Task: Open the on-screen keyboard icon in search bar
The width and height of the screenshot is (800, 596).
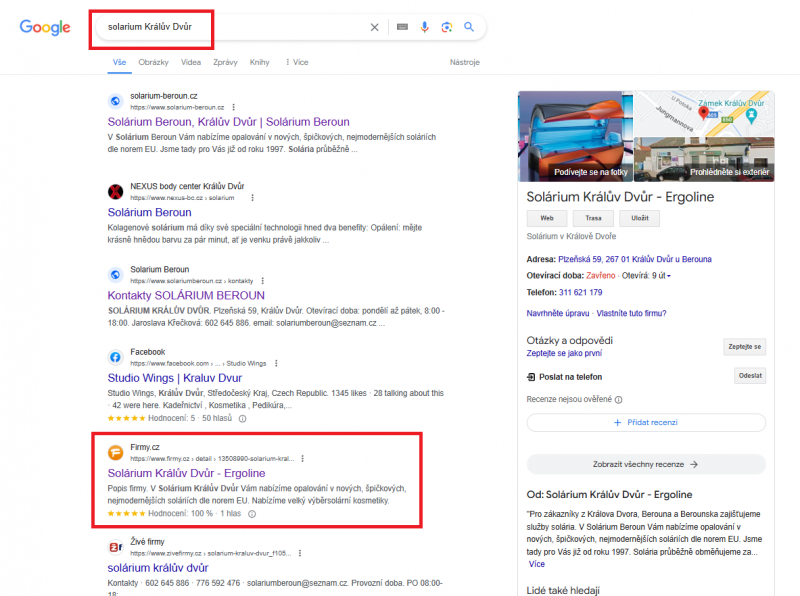Action: (x=402, y=27)
